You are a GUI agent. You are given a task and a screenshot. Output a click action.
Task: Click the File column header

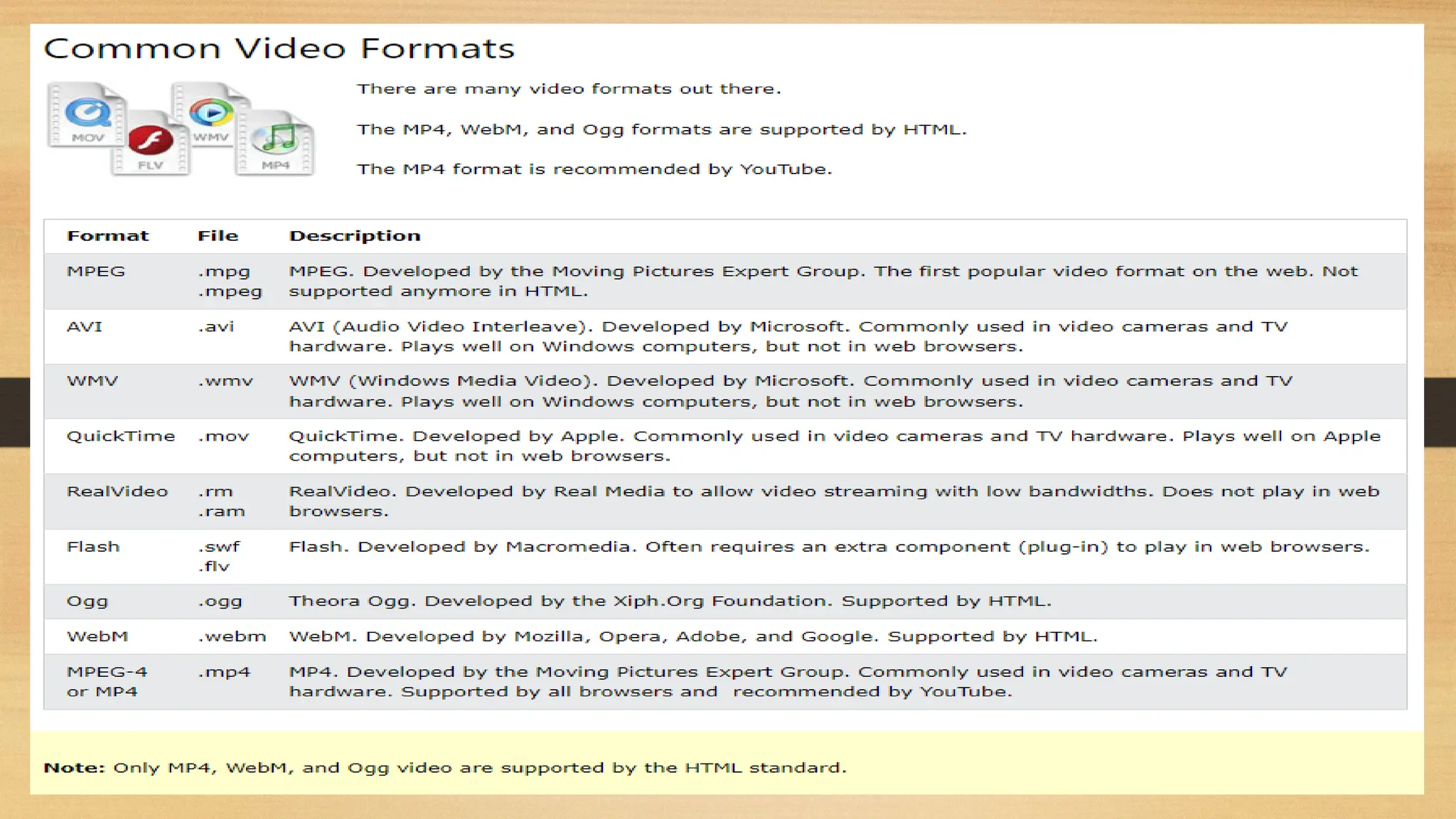pyautogui.click(x=218, y=236)
